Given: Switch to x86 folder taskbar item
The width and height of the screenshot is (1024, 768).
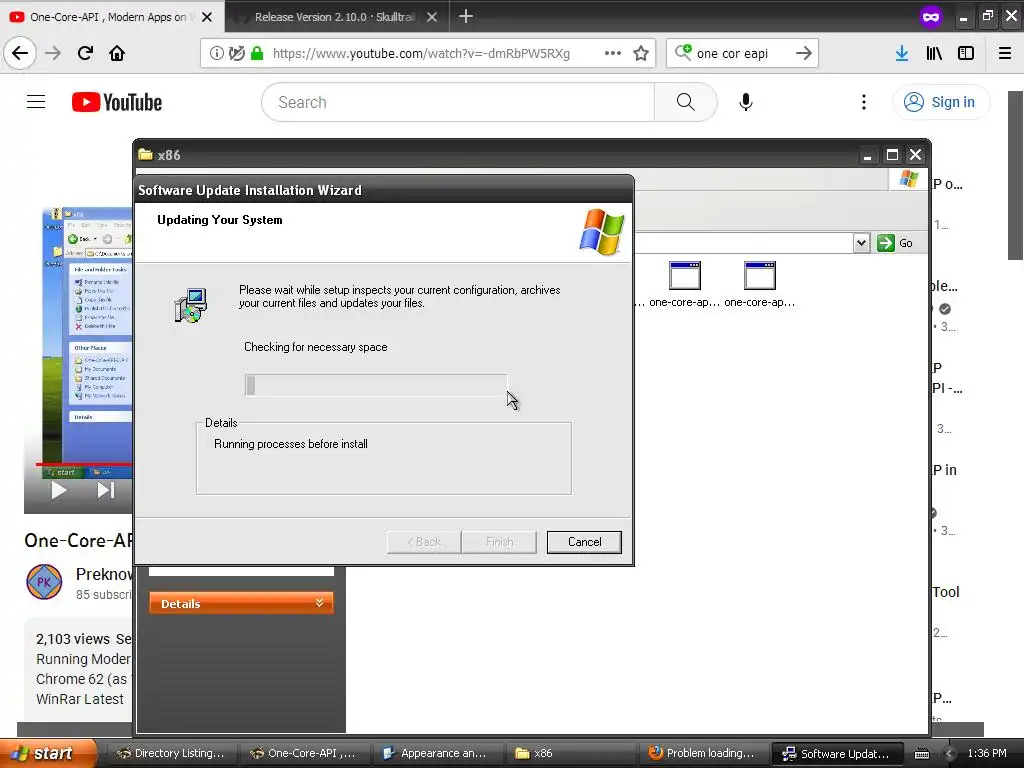Looking at the screenshot, I should point(569,753).
